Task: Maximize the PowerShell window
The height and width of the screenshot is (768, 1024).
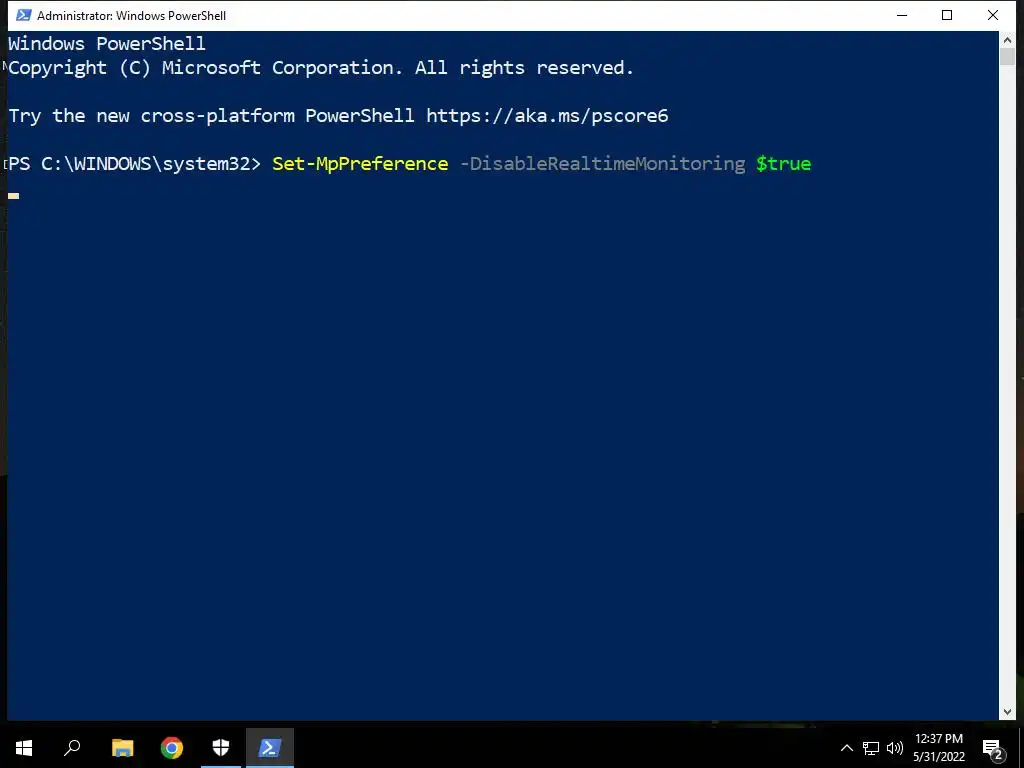Action: tap(947, 15)
